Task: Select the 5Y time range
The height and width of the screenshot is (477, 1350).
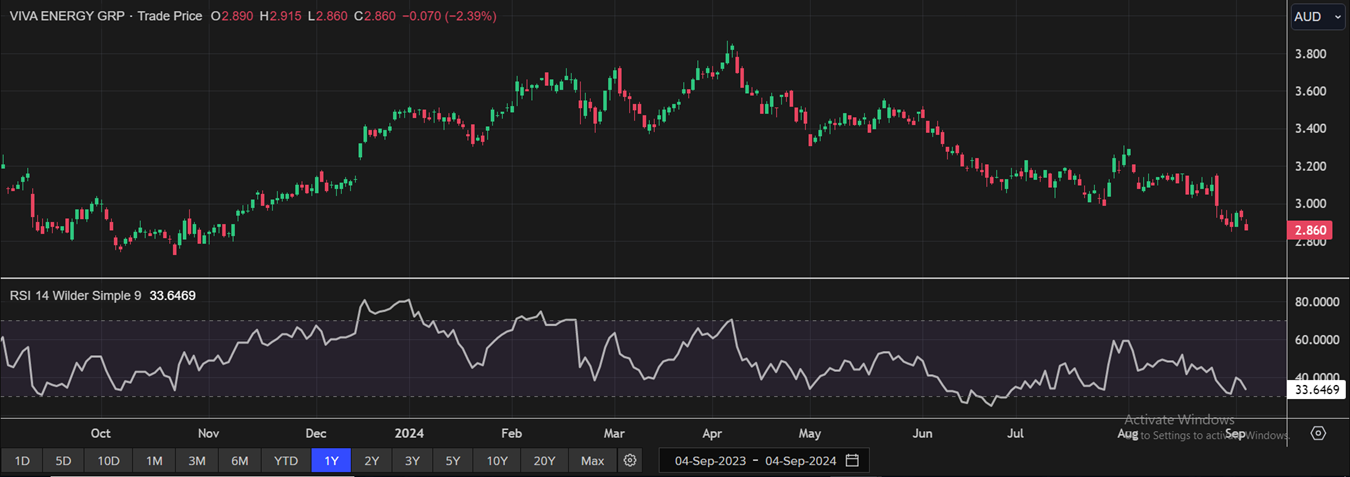Action: point(453,461)
